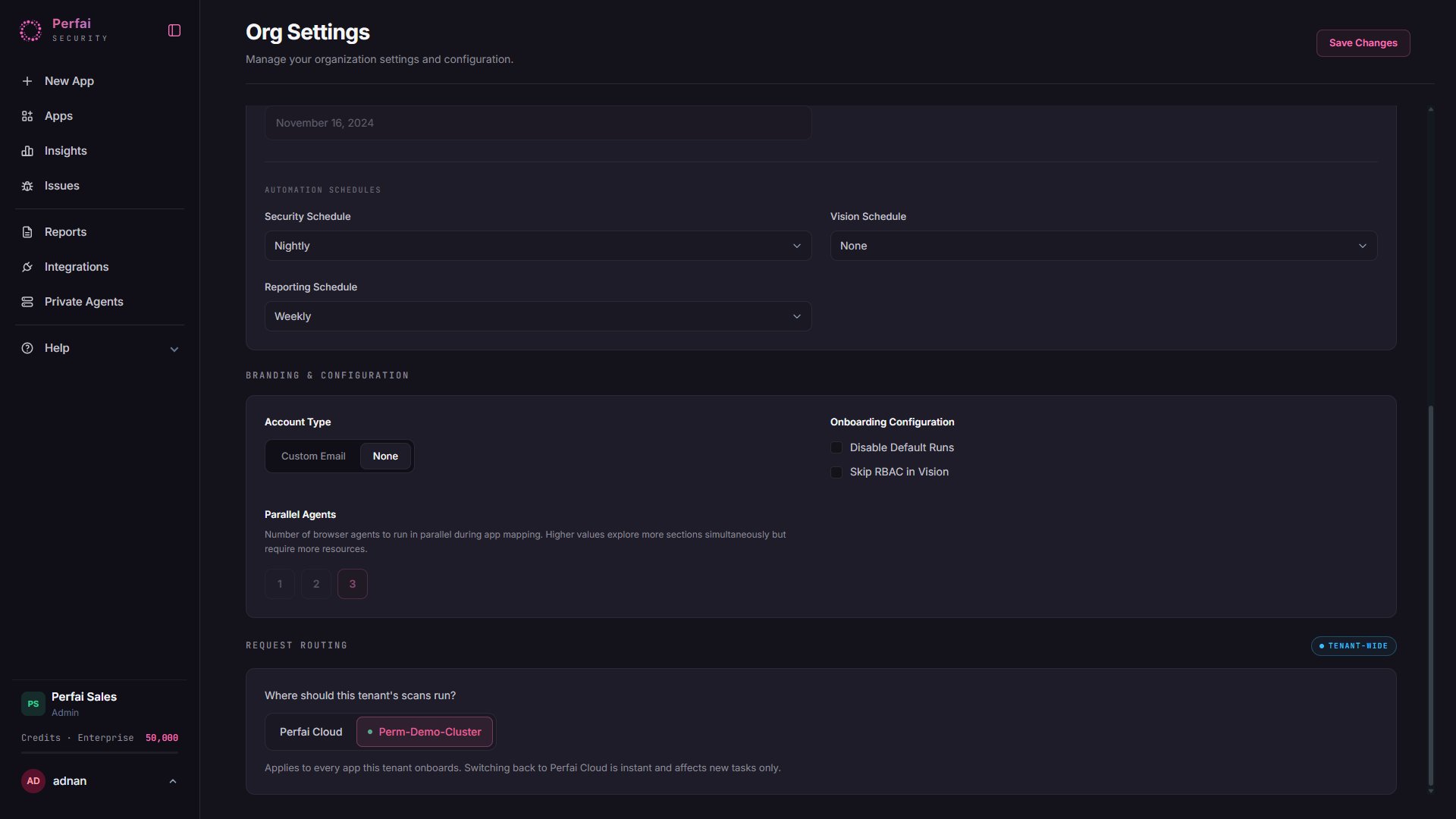The width and height of the screenshot is (1456, 819).
Task: Select None account type
Action: click(x=385, y=456)
